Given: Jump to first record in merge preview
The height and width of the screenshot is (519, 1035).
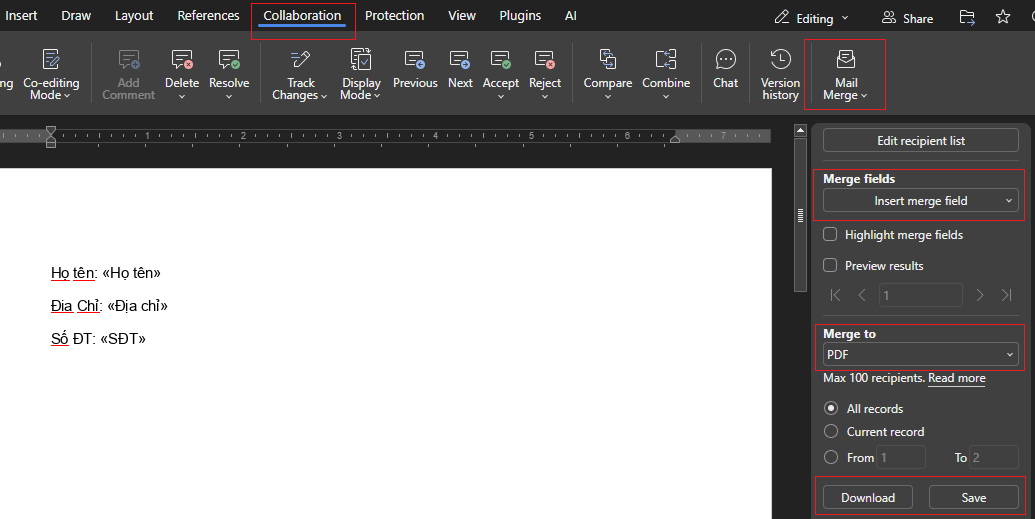Looking at the screenshot, I should (836, 295).
